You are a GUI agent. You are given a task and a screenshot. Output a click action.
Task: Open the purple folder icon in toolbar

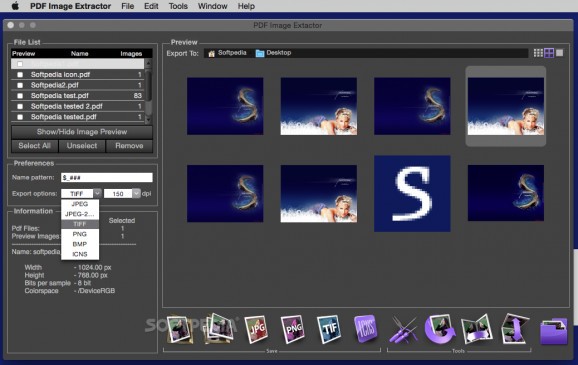coord(554,331)
